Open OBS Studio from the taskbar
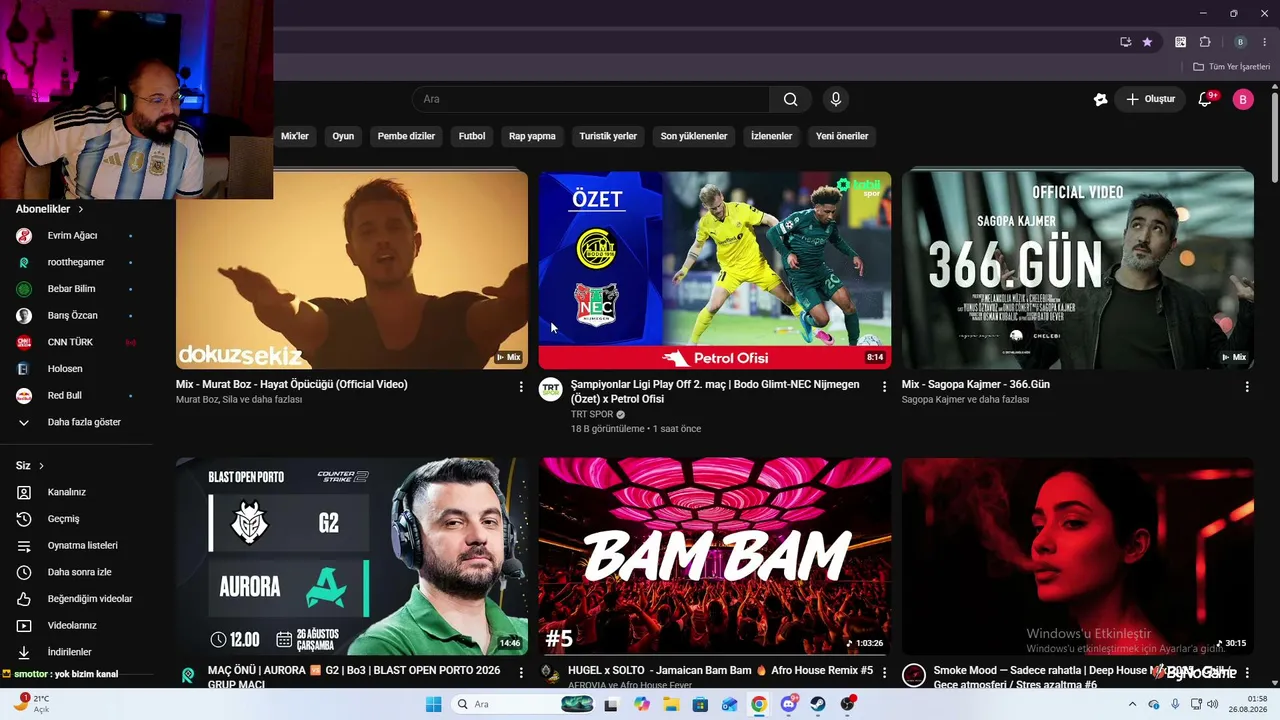Viewport: 1280px width, 720px height. click(x=848, y=704)
